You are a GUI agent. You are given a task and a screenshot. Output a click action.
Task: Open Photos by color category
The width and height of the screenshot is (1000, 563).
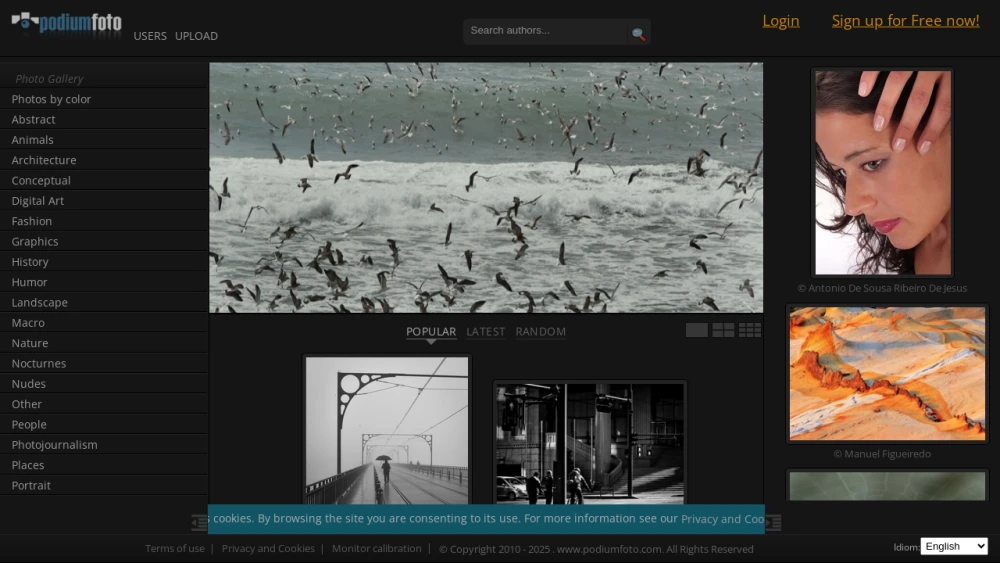[104, 99]
